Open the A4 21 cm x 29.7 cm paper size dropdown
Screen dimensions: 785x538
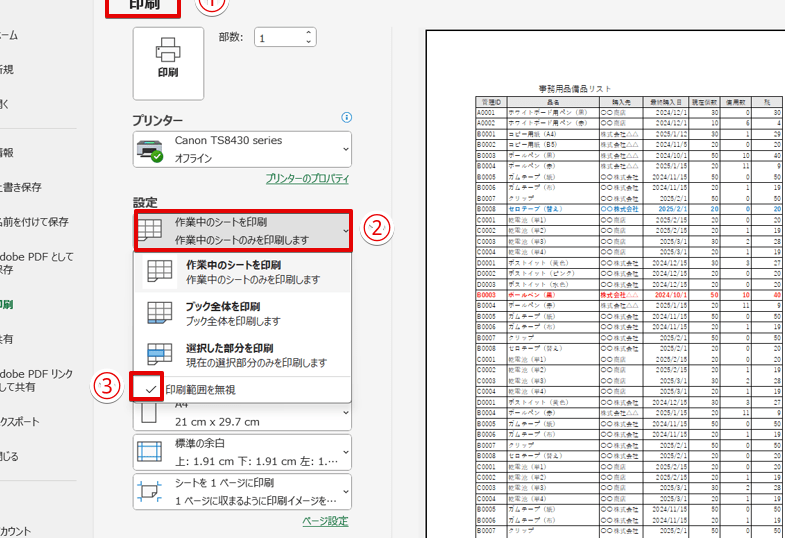click(x=242, y=416)
